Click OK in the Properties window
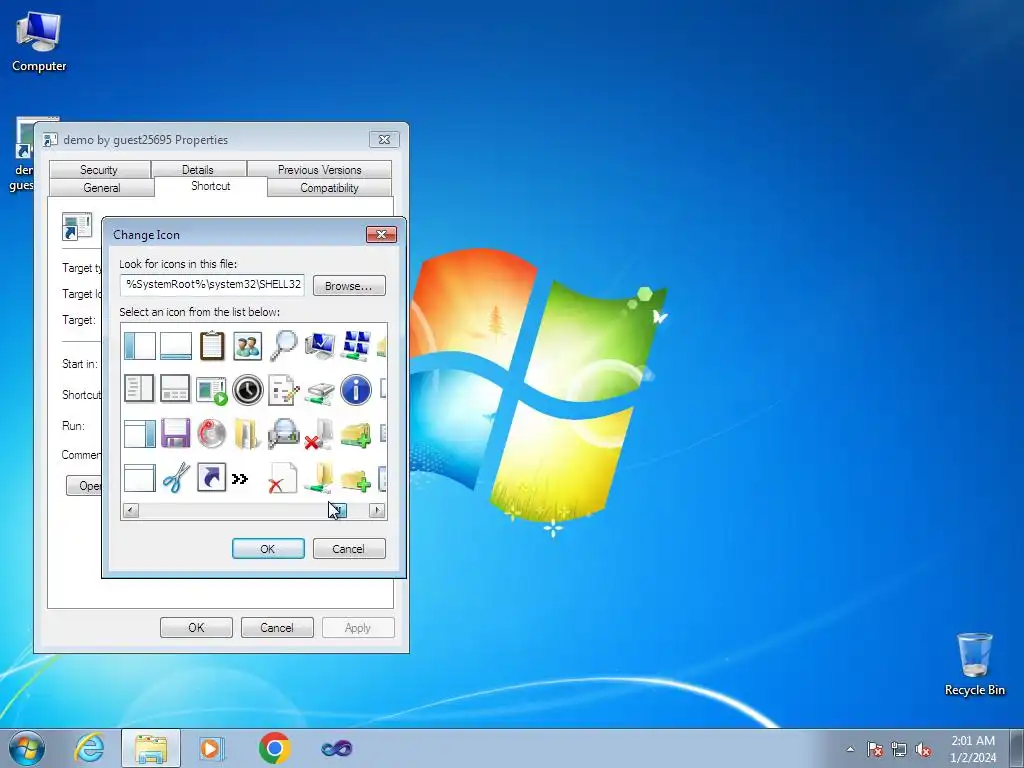The height and width of the screenshot is (768, 1024). tap(196, 628)
